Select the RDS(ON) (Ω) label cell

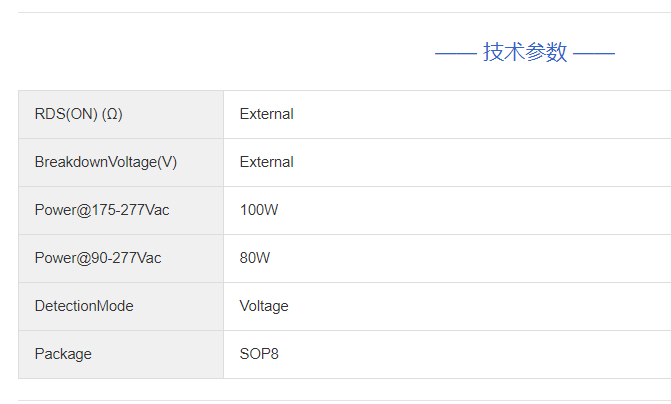[121, 114]
